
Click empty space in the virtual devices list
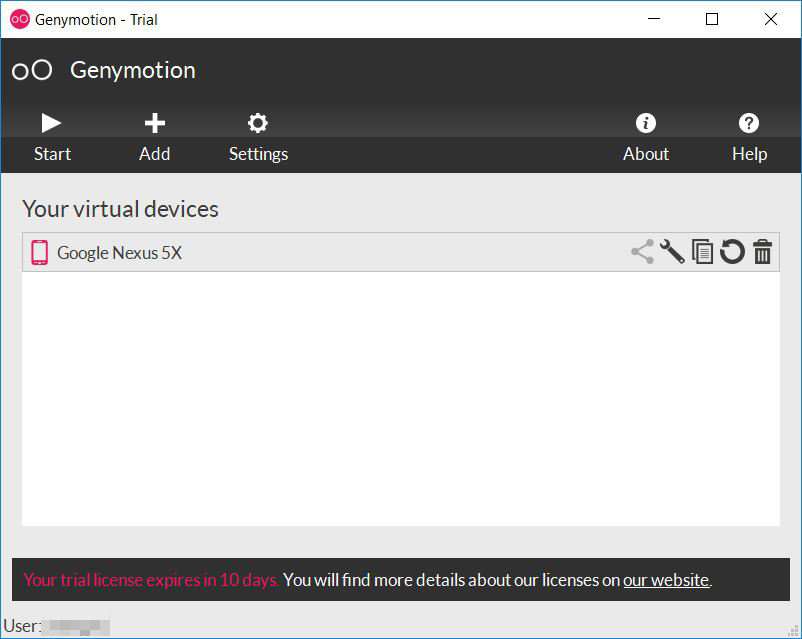pyautogui.click(x=400, y=400)
